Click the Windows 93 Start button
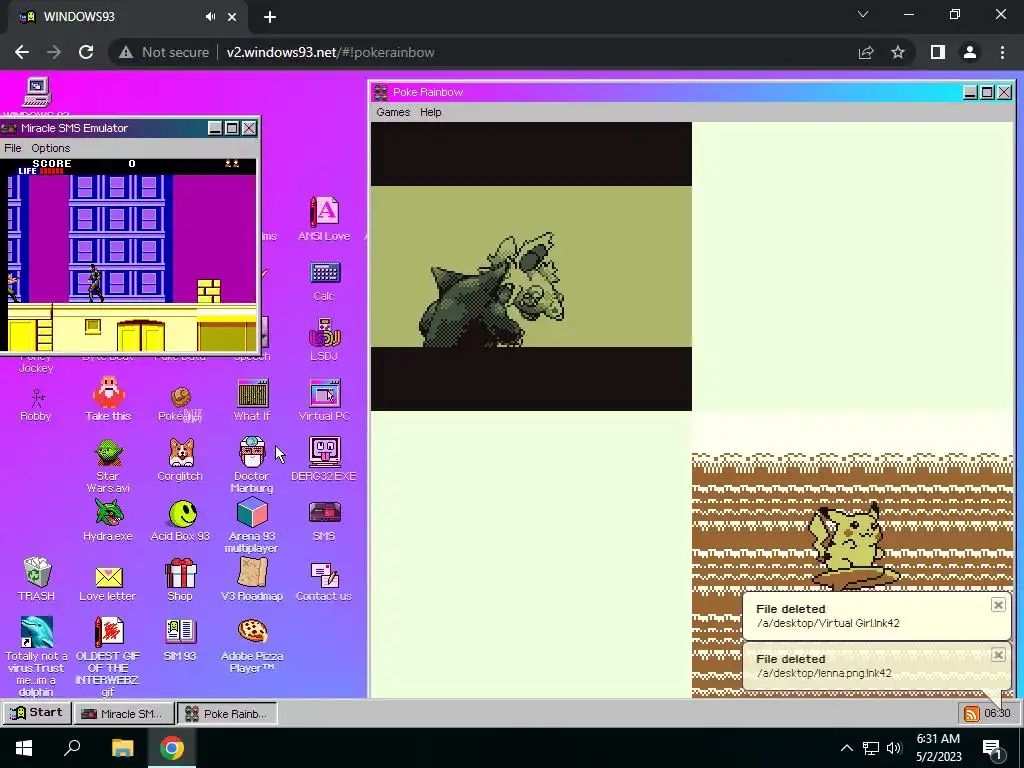This screenshot has width=1024, height=768. (37, 713)
